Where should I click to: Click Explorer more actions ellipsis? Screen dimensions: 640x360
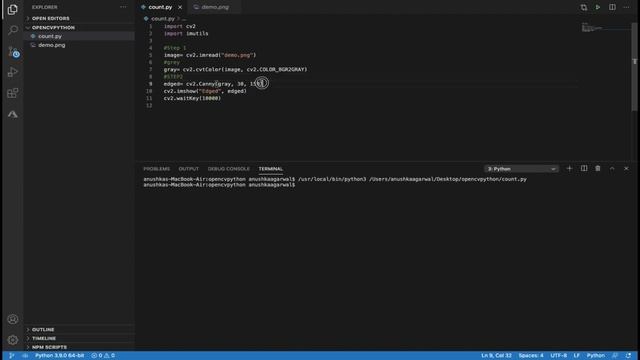tap(123, 7)
